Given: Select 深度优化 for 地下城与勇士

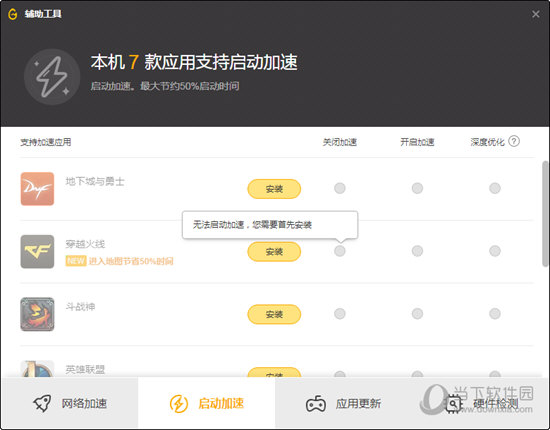Looking at the screenshot, I should pos(495,188).
